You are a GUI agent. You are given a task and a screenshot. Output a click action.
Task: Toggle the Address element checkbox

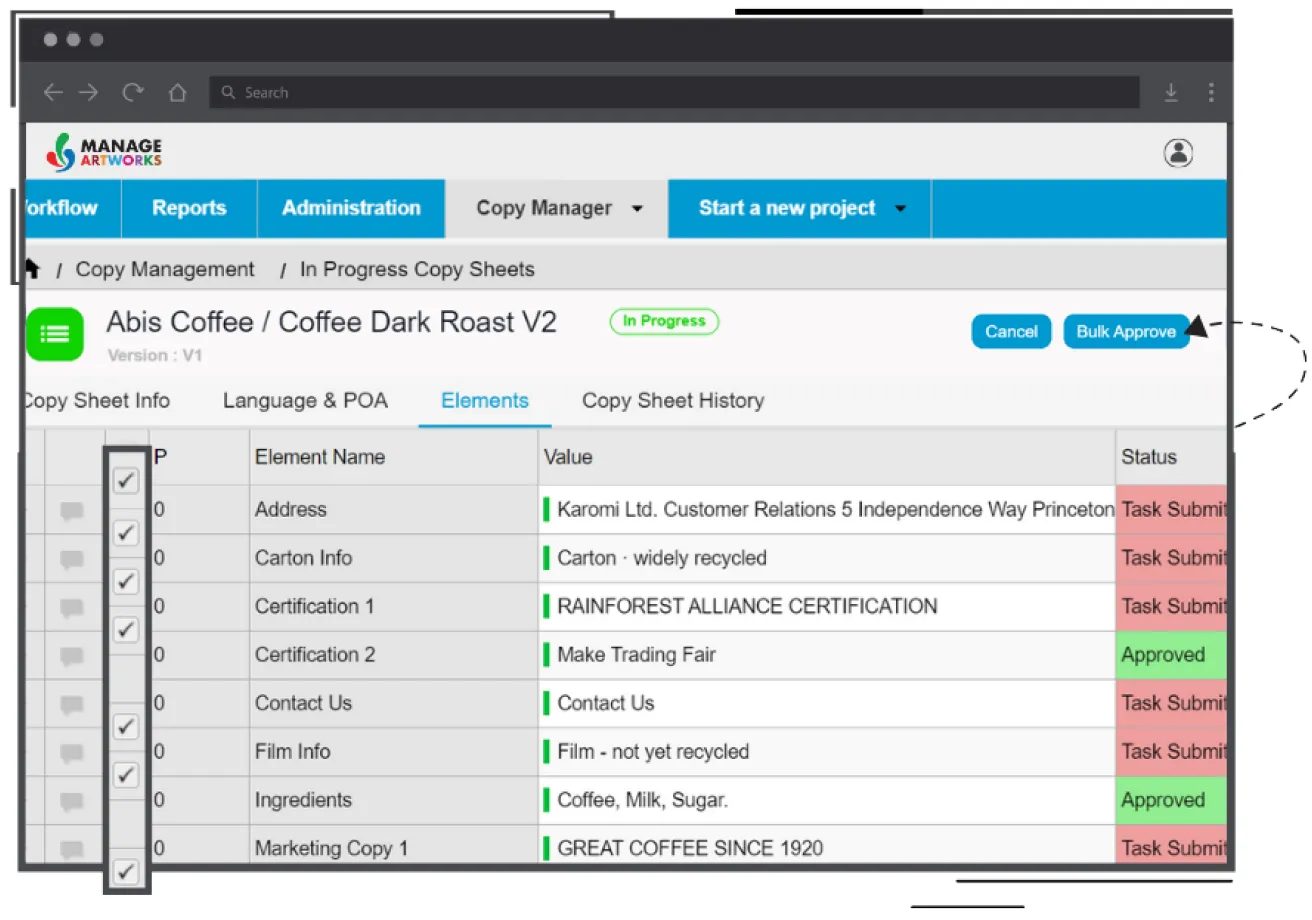[x=126, y=533]
